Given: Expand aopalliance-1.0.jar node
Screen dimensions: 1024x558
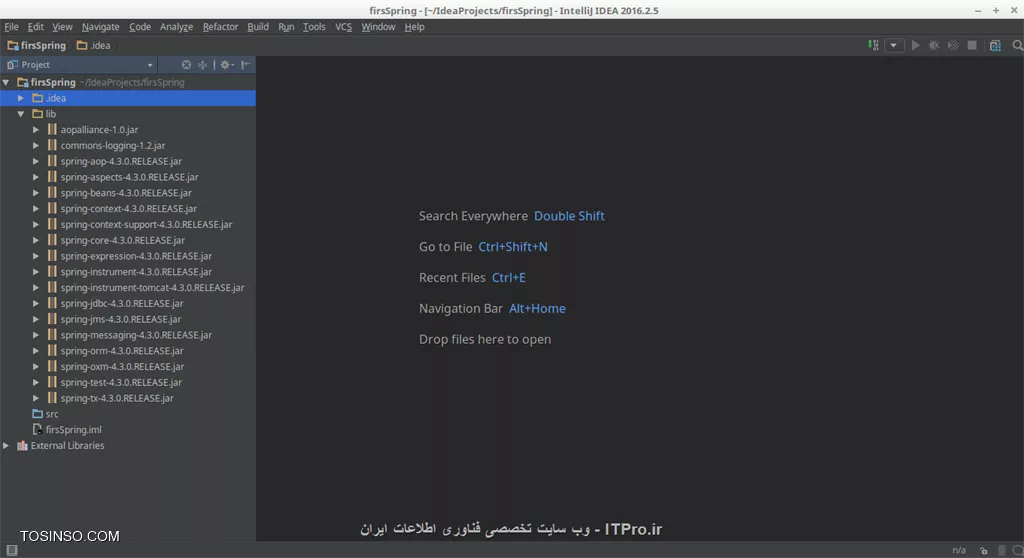Looking at the screenshot, I should click(36, 129).
